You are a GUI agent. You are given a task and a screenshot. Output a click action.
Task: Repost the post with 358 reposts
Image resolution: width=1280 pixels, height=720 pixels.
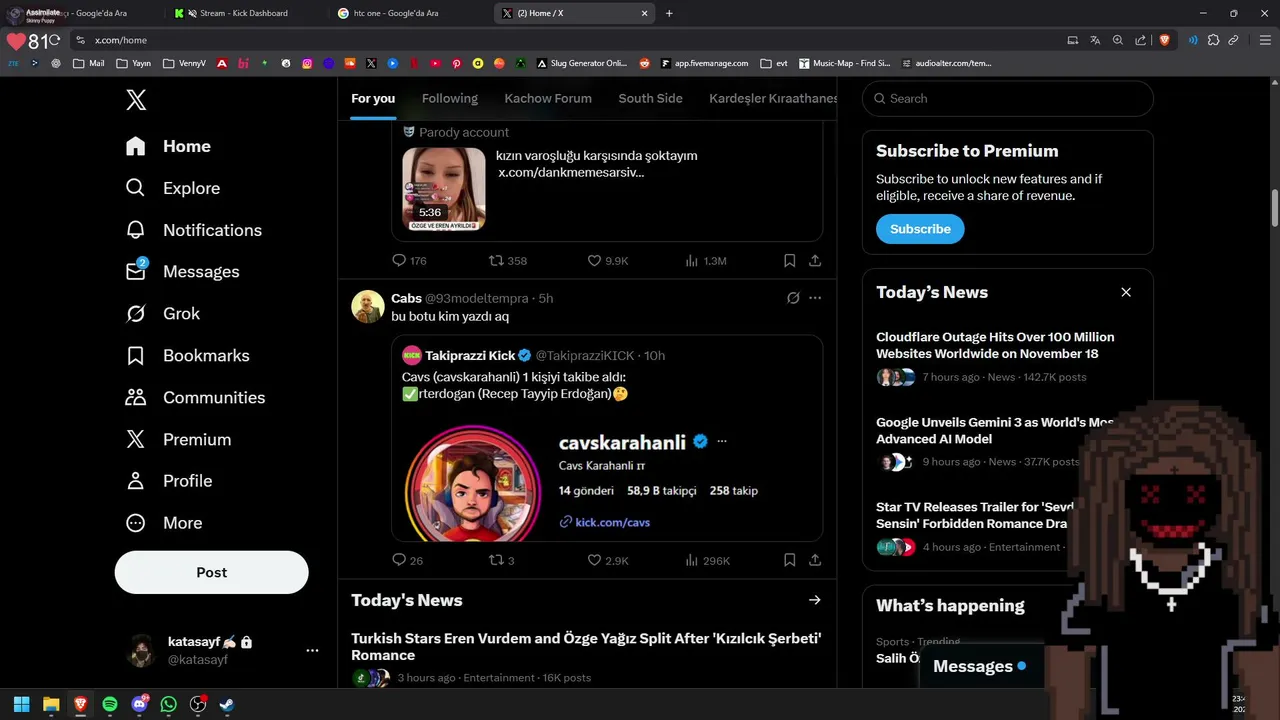[x=507, y=260]
